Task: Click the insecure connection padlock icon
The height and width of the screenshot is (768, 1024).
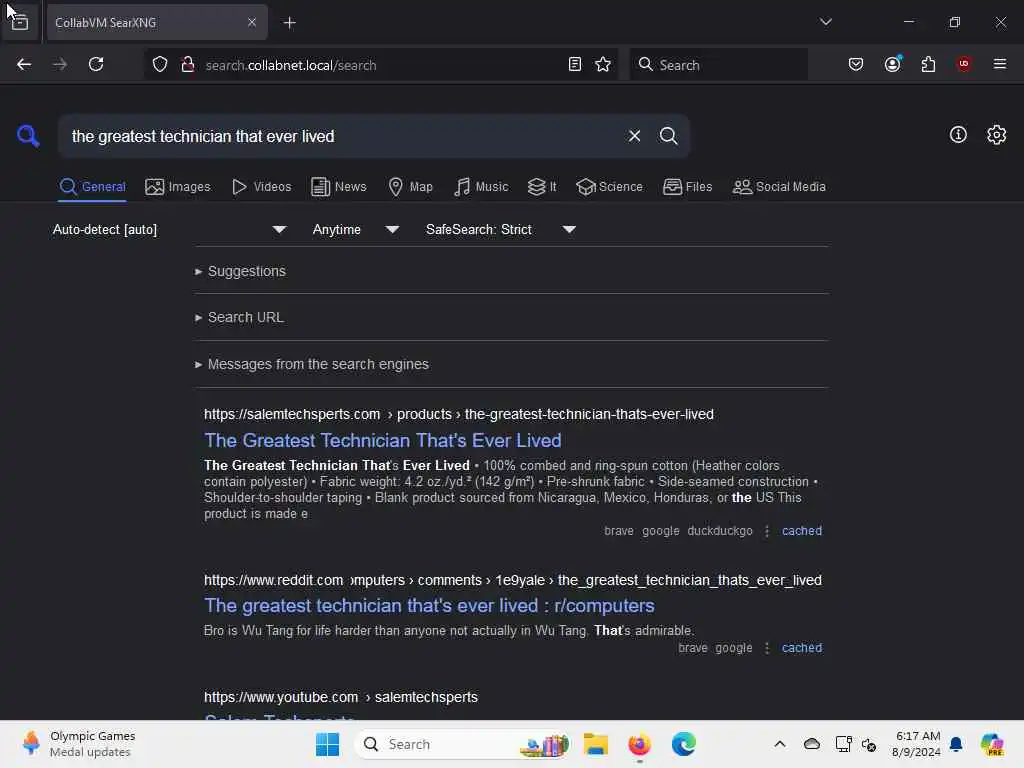Action: (187, 64)
